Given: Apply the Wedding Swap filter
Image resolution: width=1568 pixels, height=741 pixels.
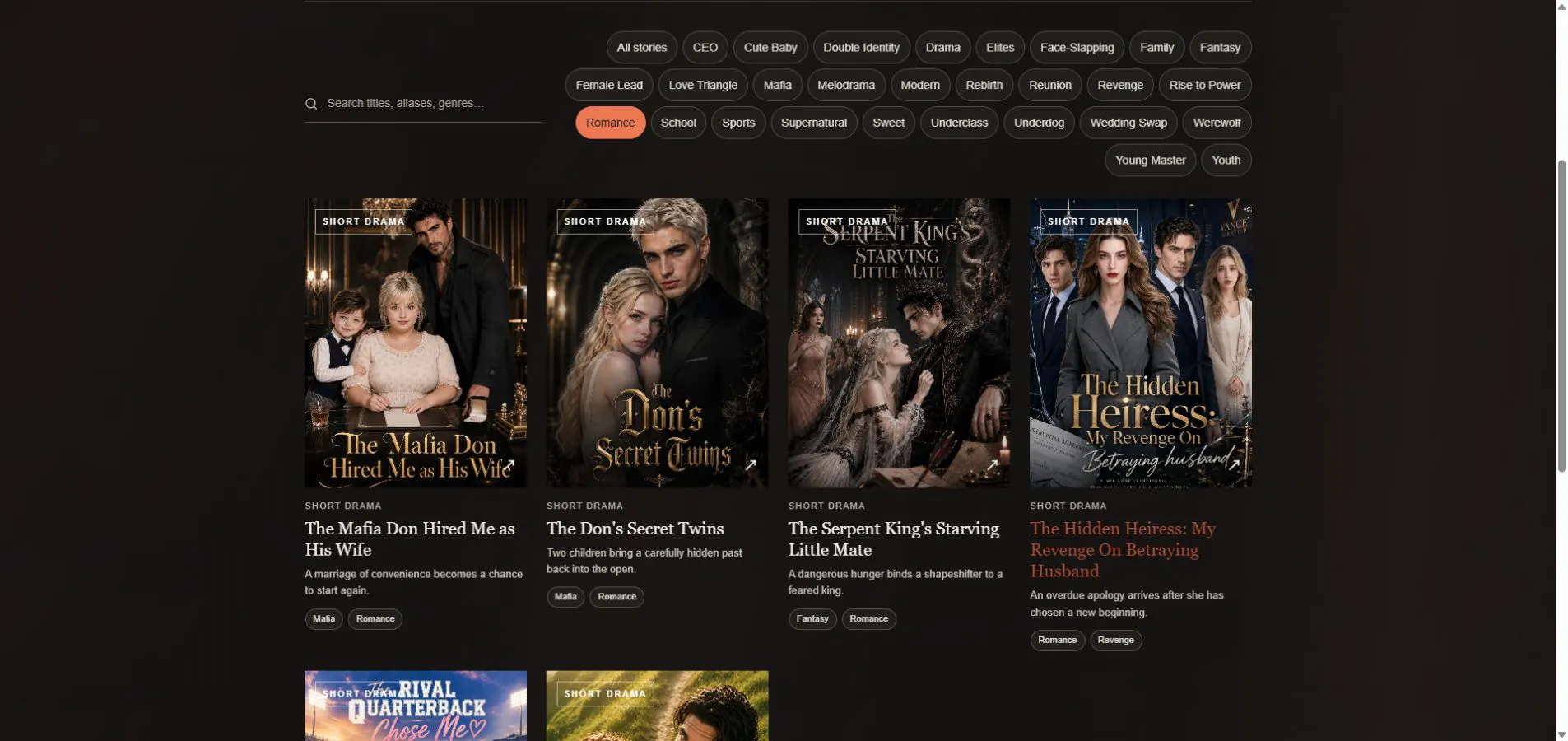Looking at the screenshot, I should point(1128,123).
